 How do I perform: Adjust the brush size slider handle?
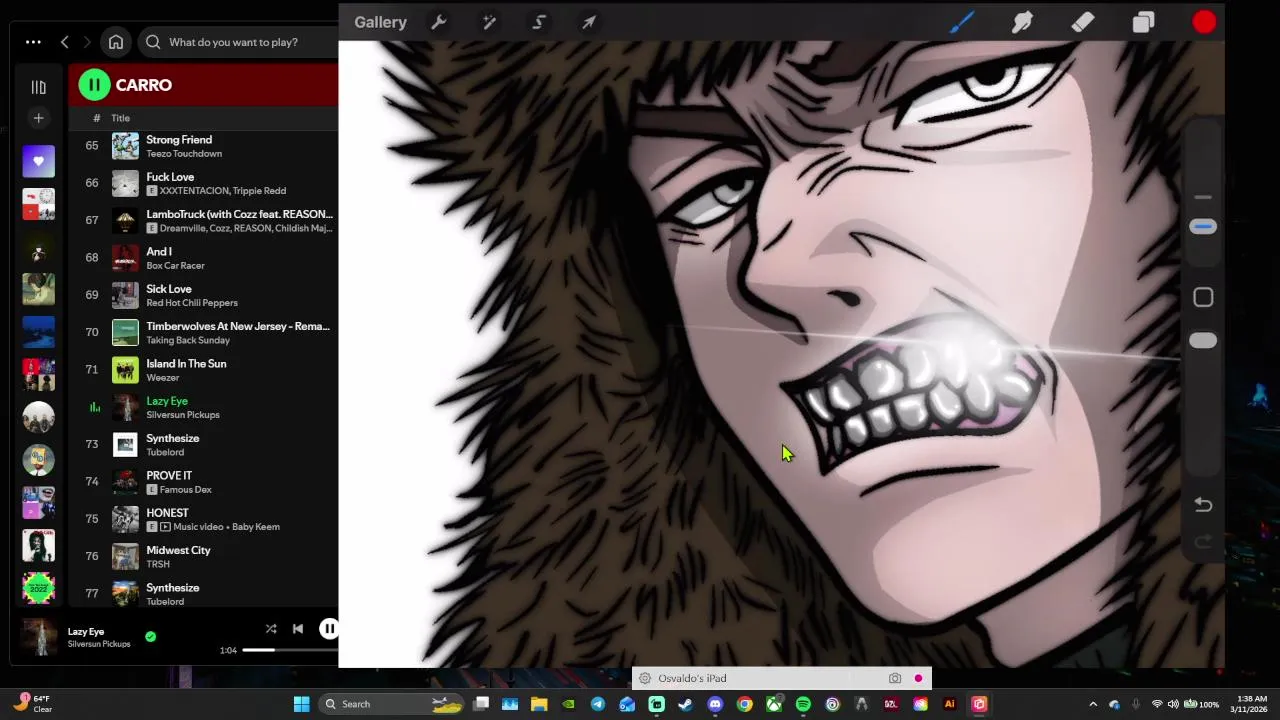(x=1203, y=227)
